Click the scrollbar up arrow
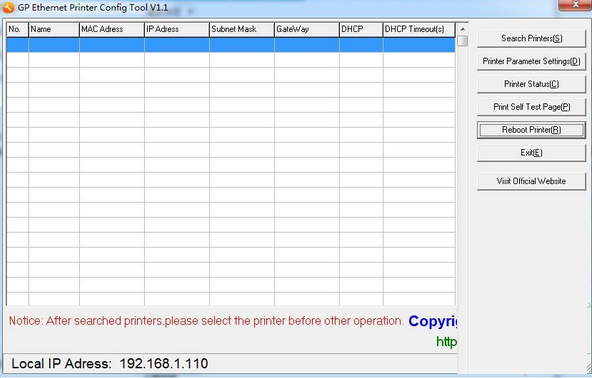The height and width of the screenshot is (378, 592). coord(462,29)
